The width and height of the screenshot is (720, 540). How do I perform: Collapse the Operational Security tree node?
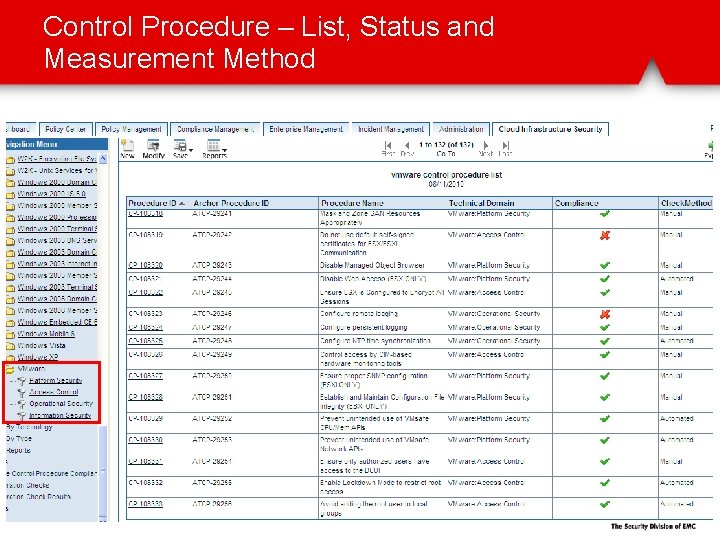tap(11, 404)
